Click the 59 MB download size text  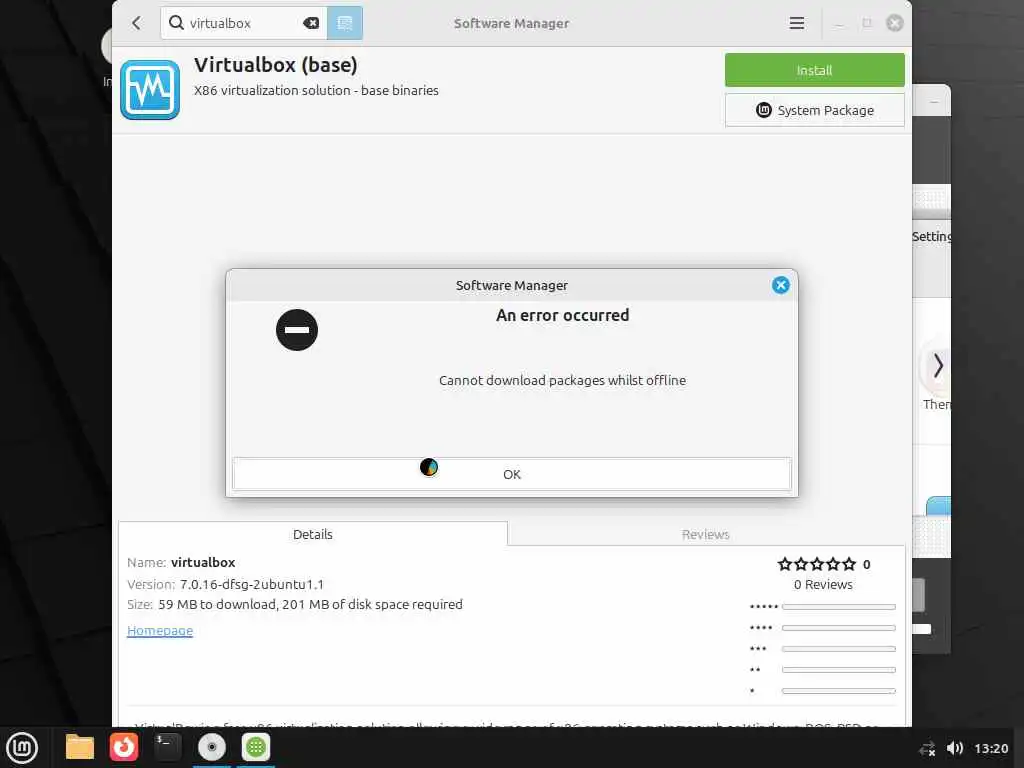tap(310, 604)
